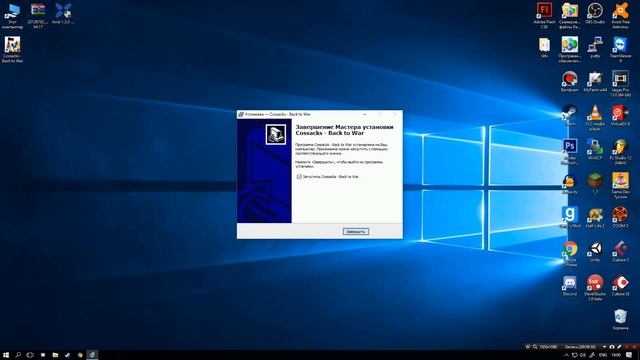Click the setup wizard taskbar button

(92, 355)
